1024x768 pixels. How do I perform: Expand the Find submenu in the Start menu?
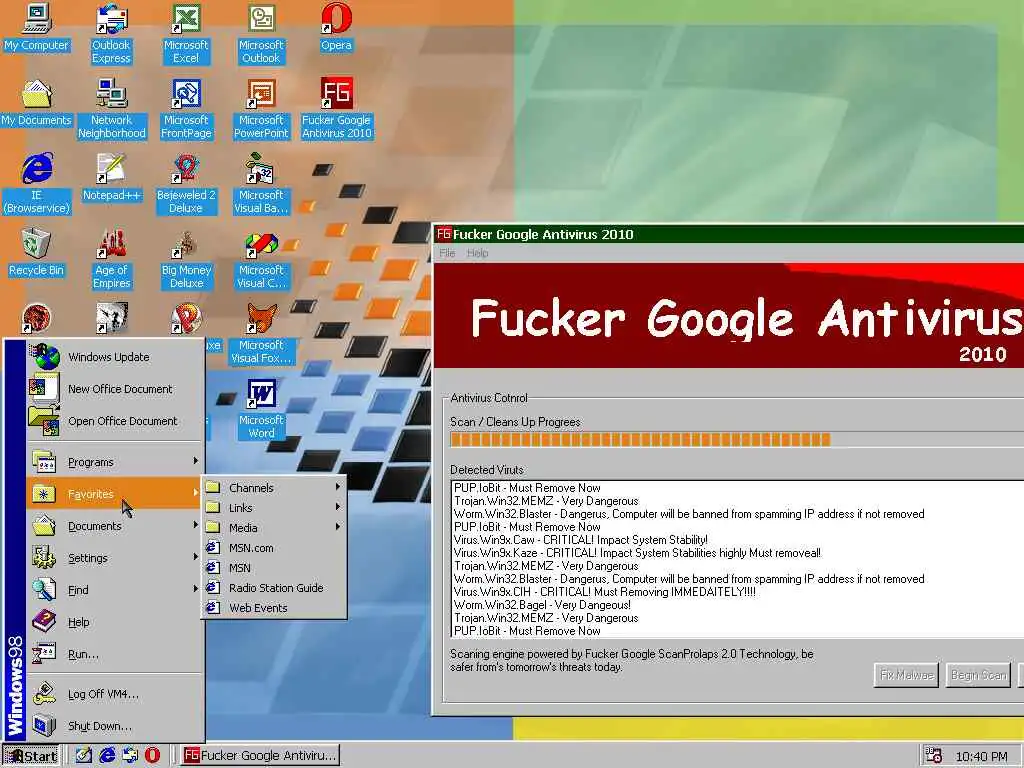(x=115, y=590)
